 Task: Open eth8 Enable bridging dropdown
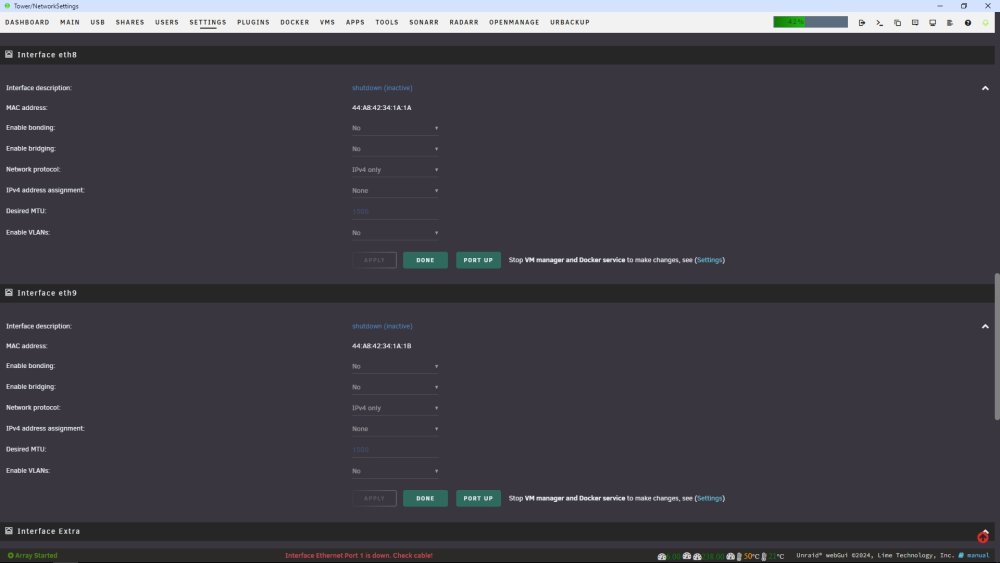(x=395, y=149)
